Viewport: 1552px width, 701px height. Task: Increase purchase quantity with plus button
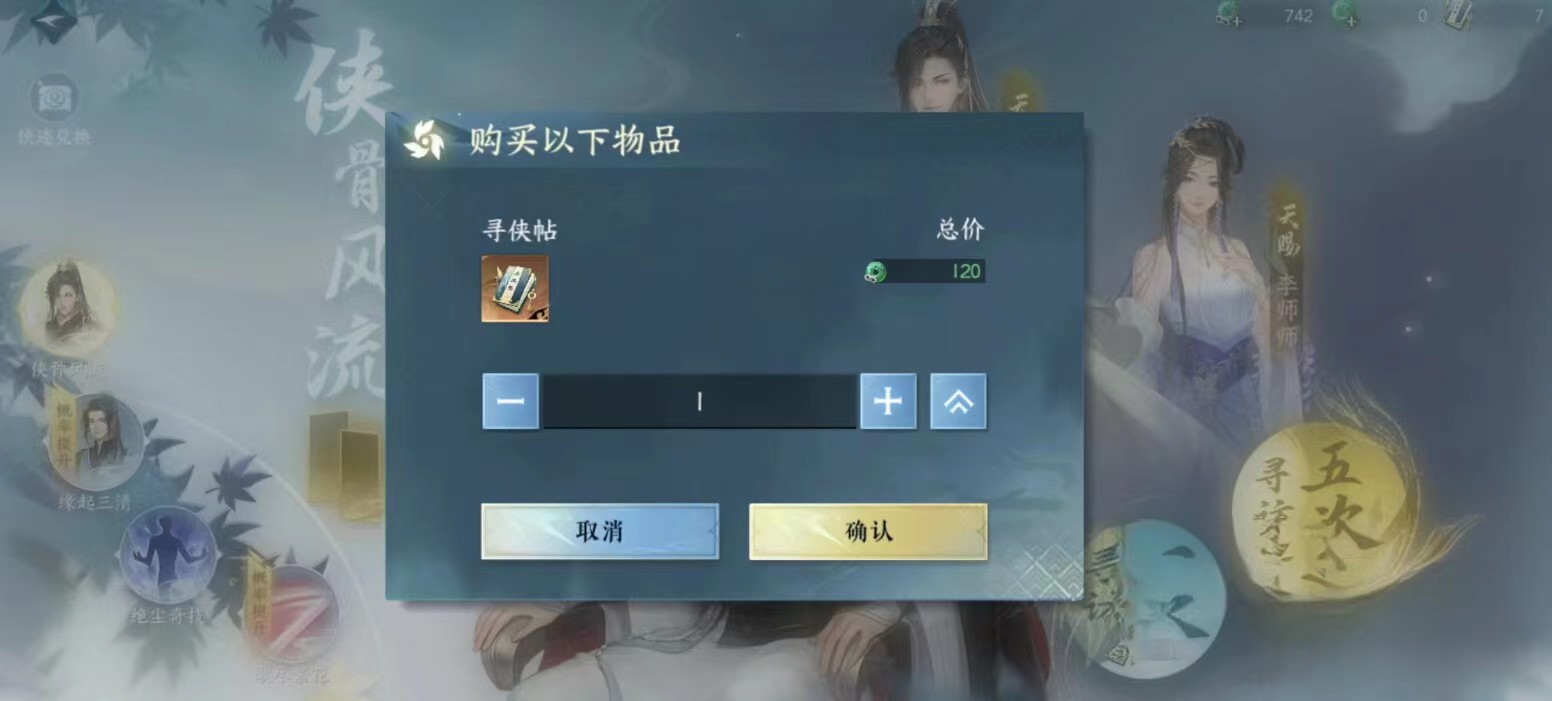888,401
